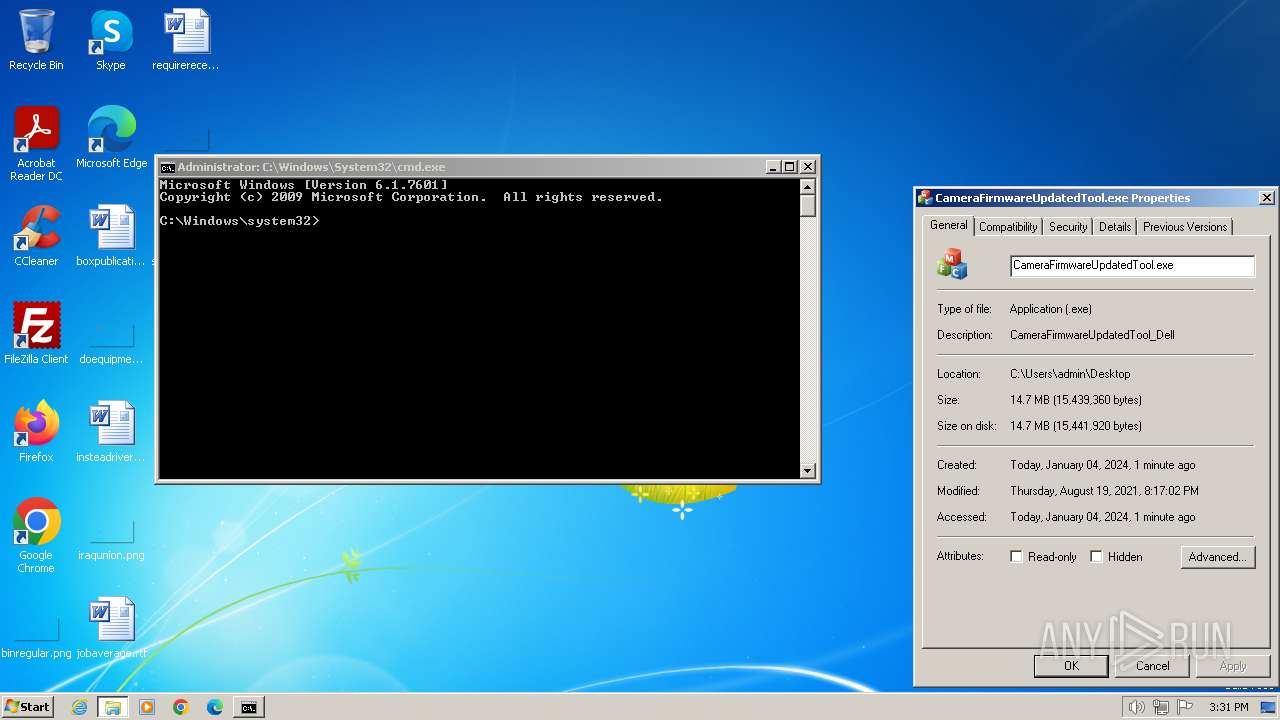This screenshot has width=1280, height=720.
Task: Click the cmd scrollbar up arrow
Action: [x=808, y=187]
